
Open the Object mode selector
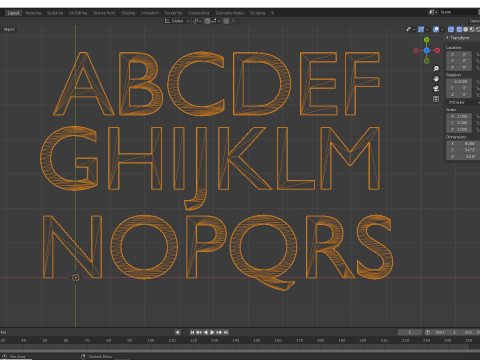coord(9,29)
